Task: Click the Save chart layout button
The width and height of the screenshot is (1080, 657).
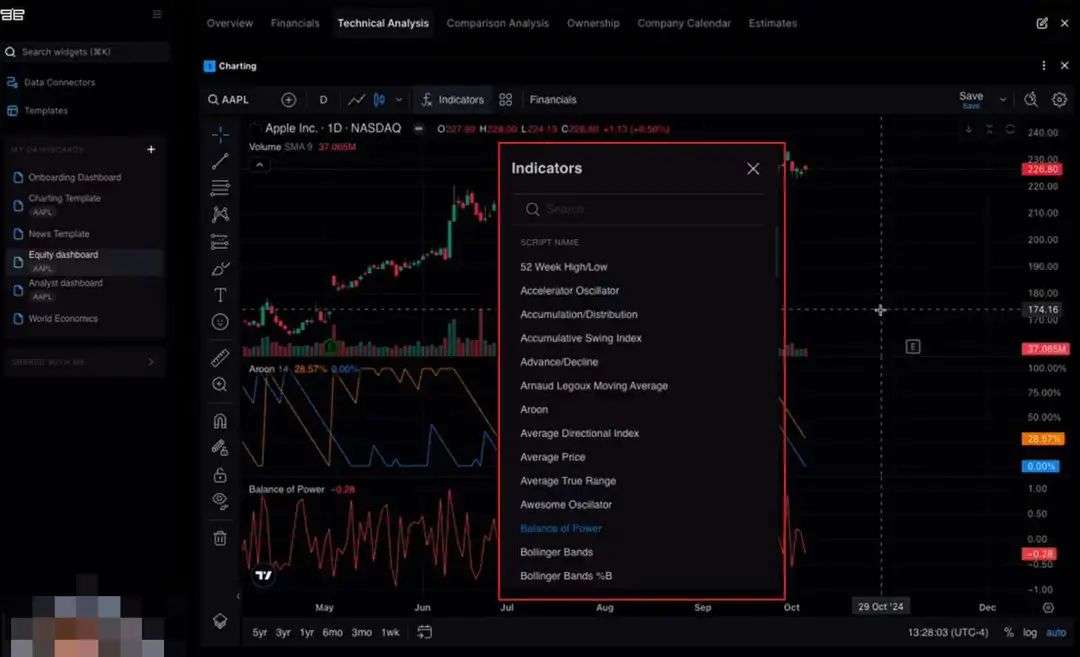Action: pos(971,99)
